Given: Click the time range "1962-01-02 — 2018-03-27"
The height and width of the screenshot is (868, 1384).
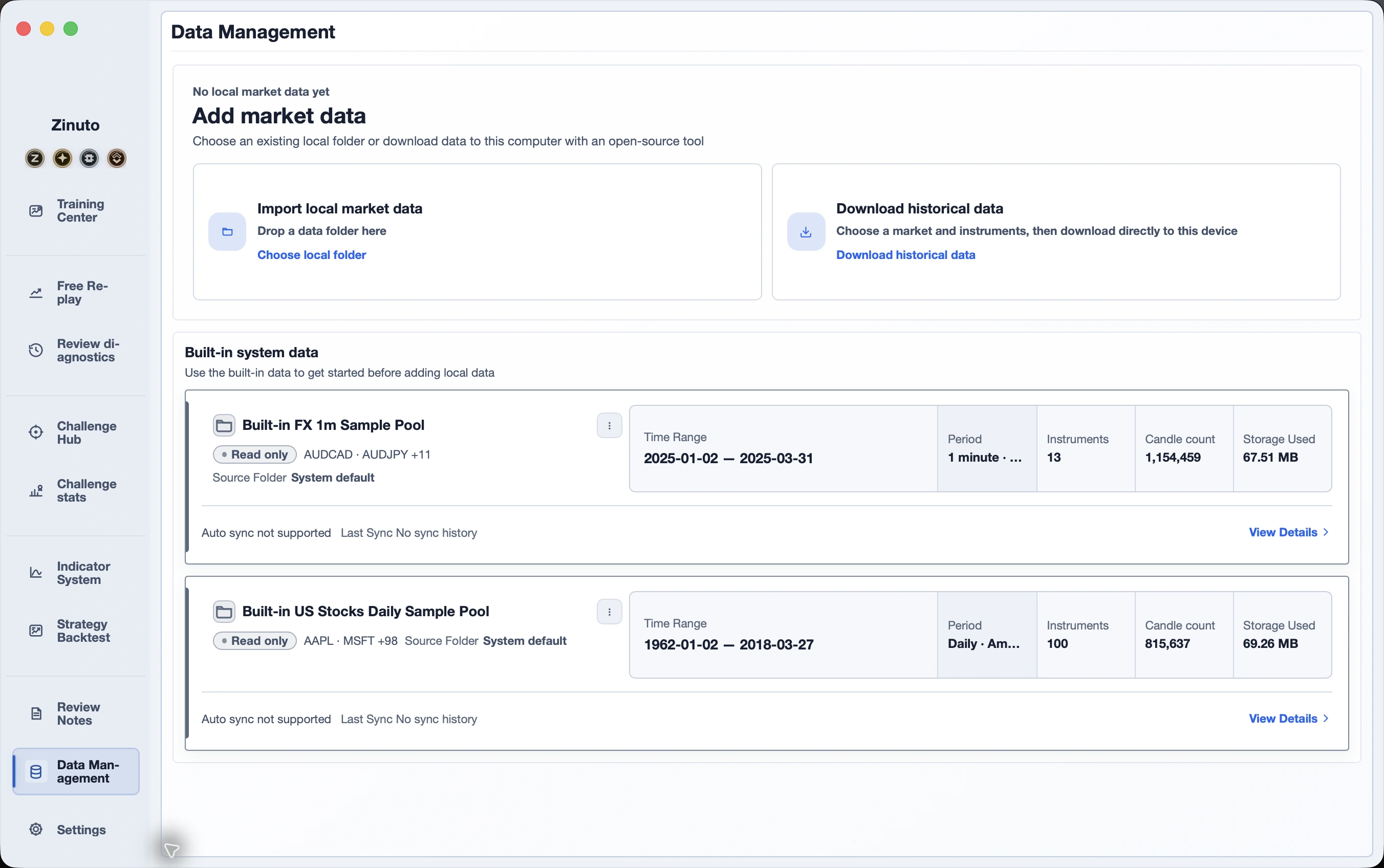Looking at the screenshot, I should tap(729, 645).
